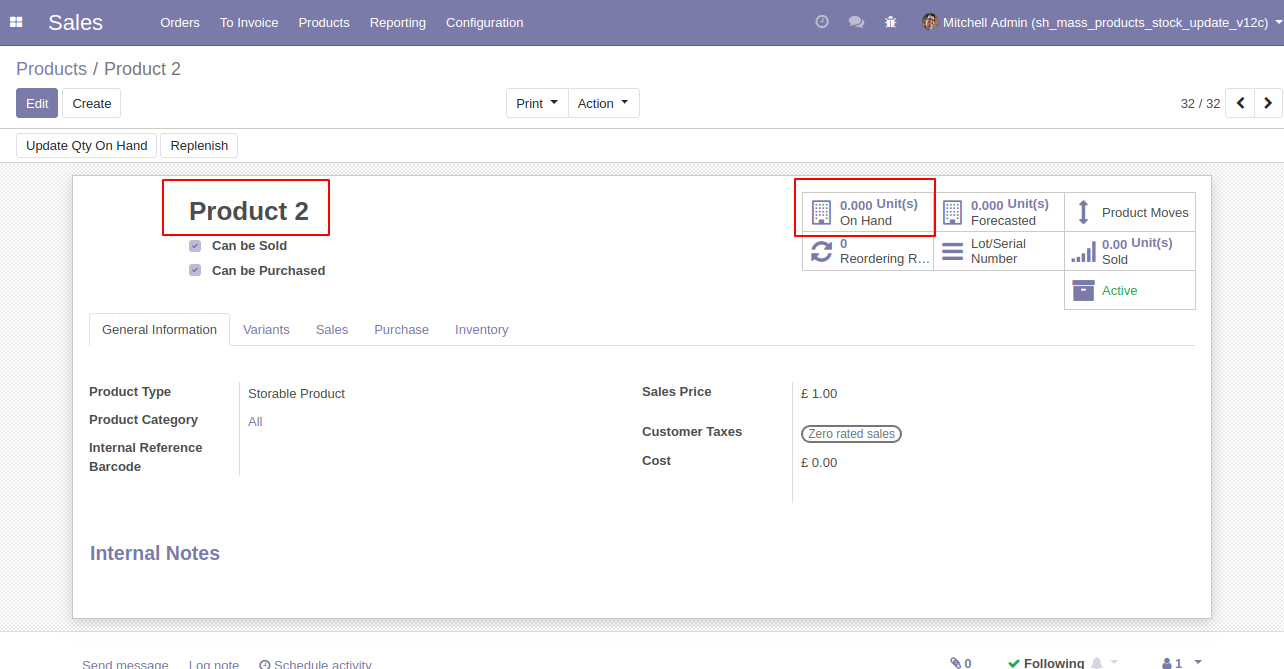The image size is (1284, 669).
Task: Open the Product Moves arrows icon
Action: click(1083, 212)
